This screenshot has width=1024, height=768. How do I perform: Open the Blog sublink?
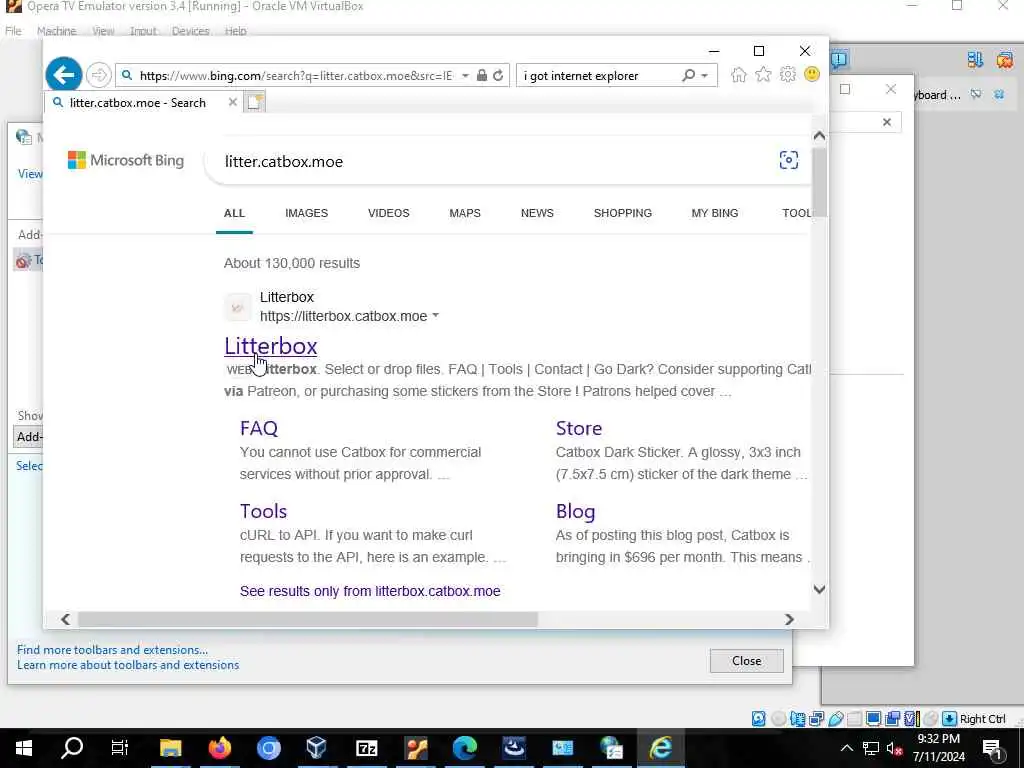575,511
